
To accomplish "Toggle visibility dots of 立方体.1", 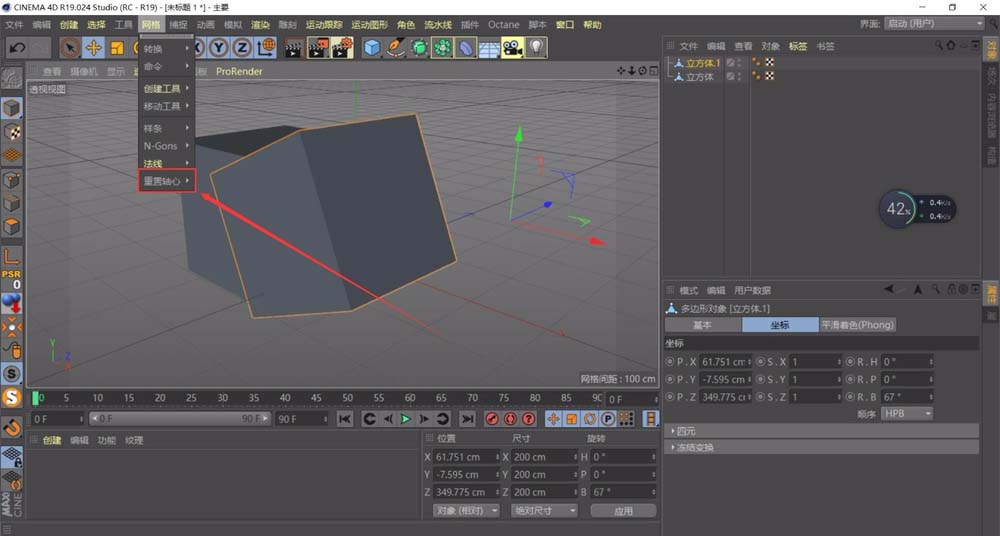I will tap(739, 63).
